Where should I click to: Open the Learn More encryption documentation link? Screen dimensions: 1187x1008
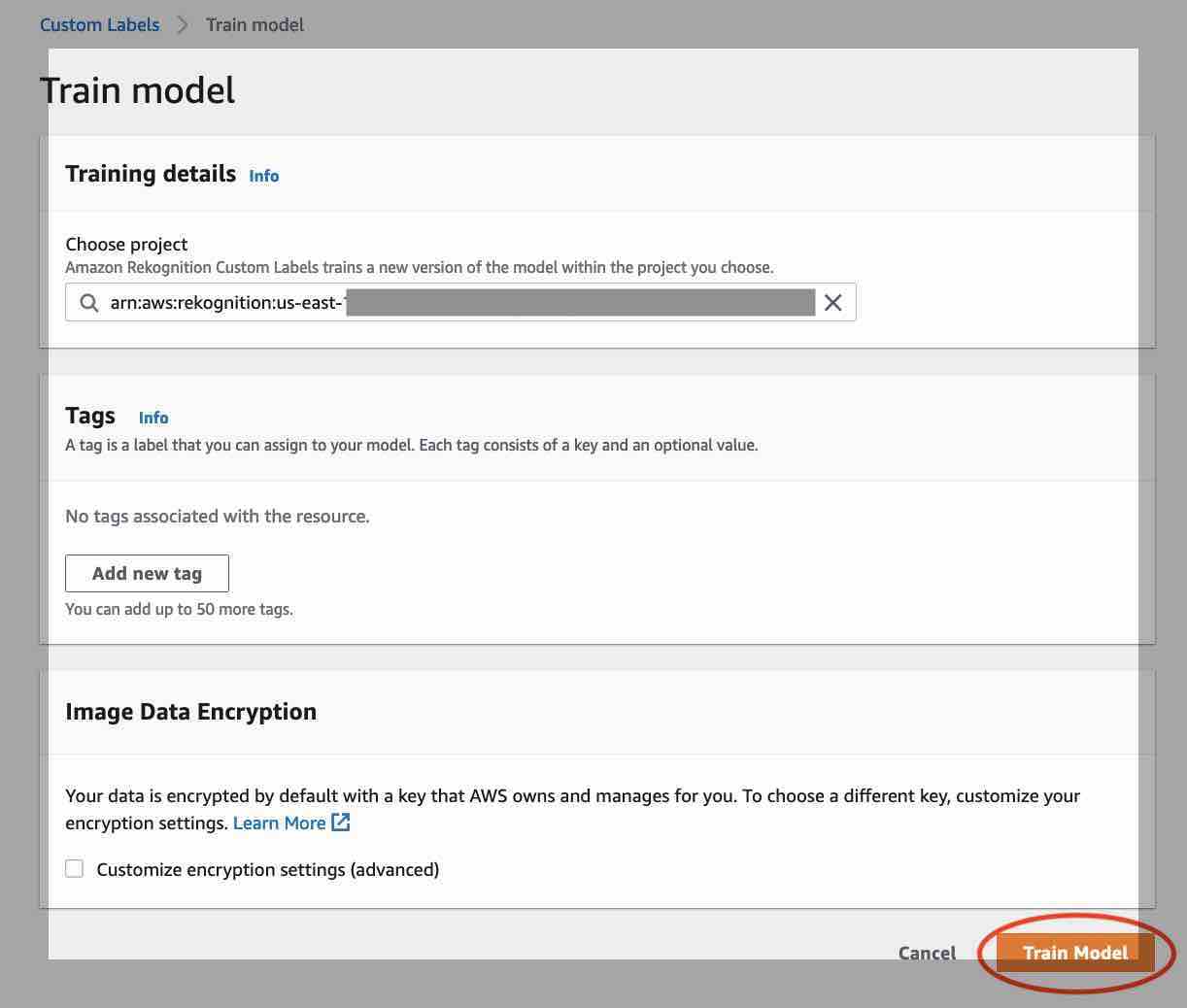[277, 822]
